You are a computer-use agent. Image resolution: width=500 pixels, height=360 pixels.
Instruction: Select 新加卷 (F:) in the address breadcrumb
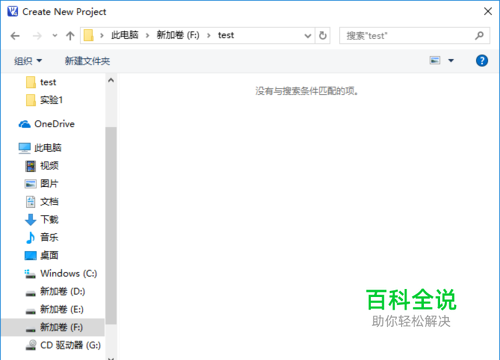pos(178,35)
